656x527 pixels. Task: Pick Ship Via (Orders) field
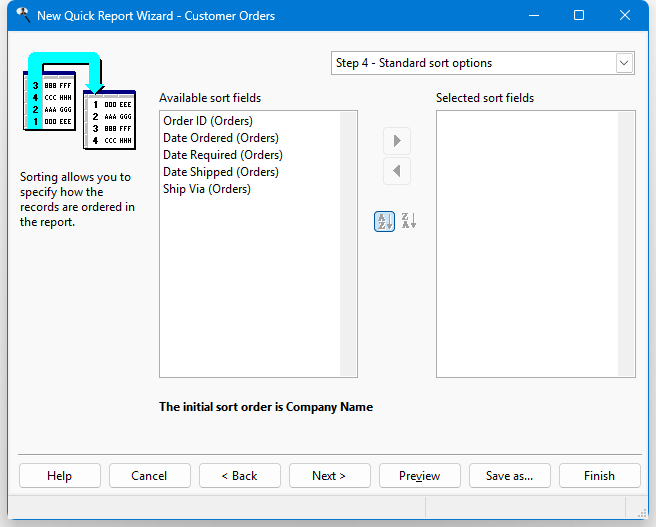click(207, 189)
